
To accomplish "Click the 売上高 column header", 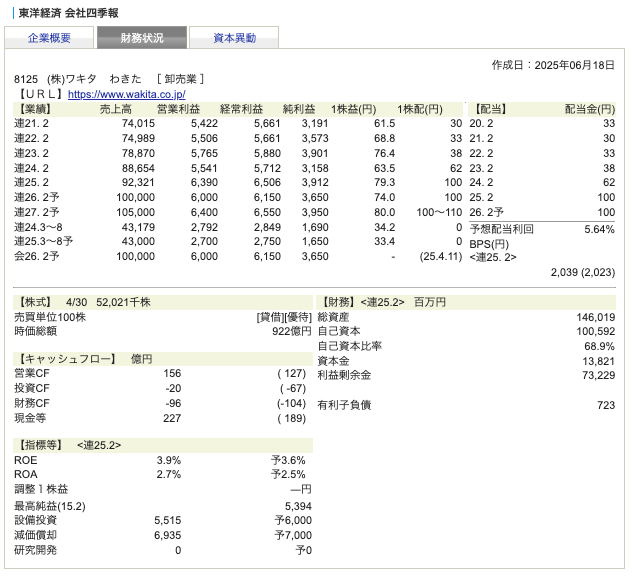I will click(x=116, y=109).
